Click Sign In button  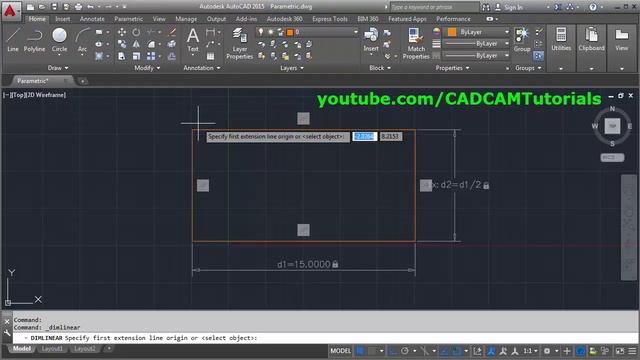[x=513, y=7]
